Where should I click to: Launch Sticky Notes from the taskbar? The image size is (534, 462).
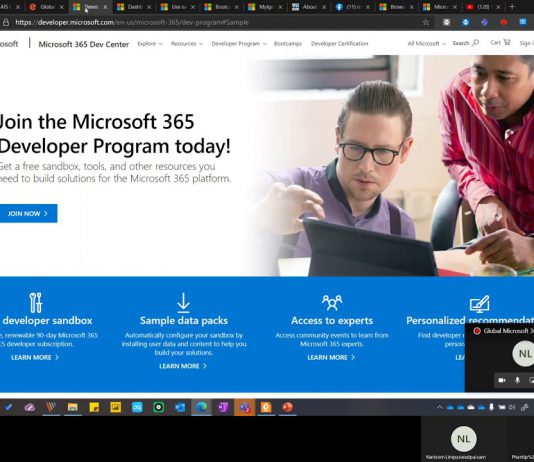94,407
